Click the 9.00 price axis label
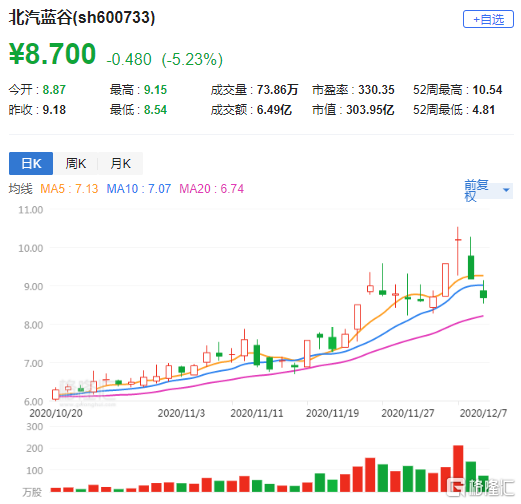This screenshot has height=504, width=521. tap(33, 287)
